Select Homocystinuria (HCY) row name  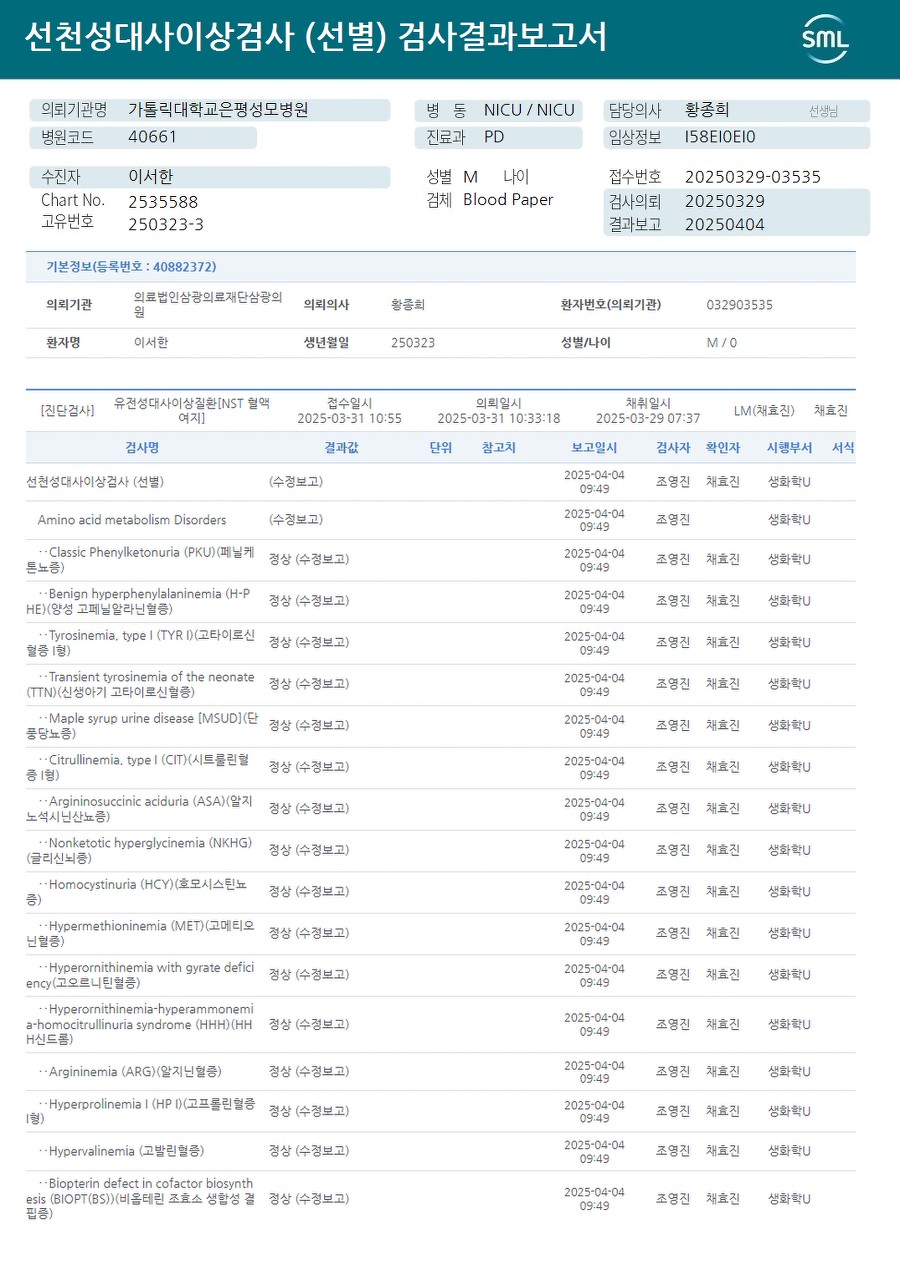click(x=136, y=892)
